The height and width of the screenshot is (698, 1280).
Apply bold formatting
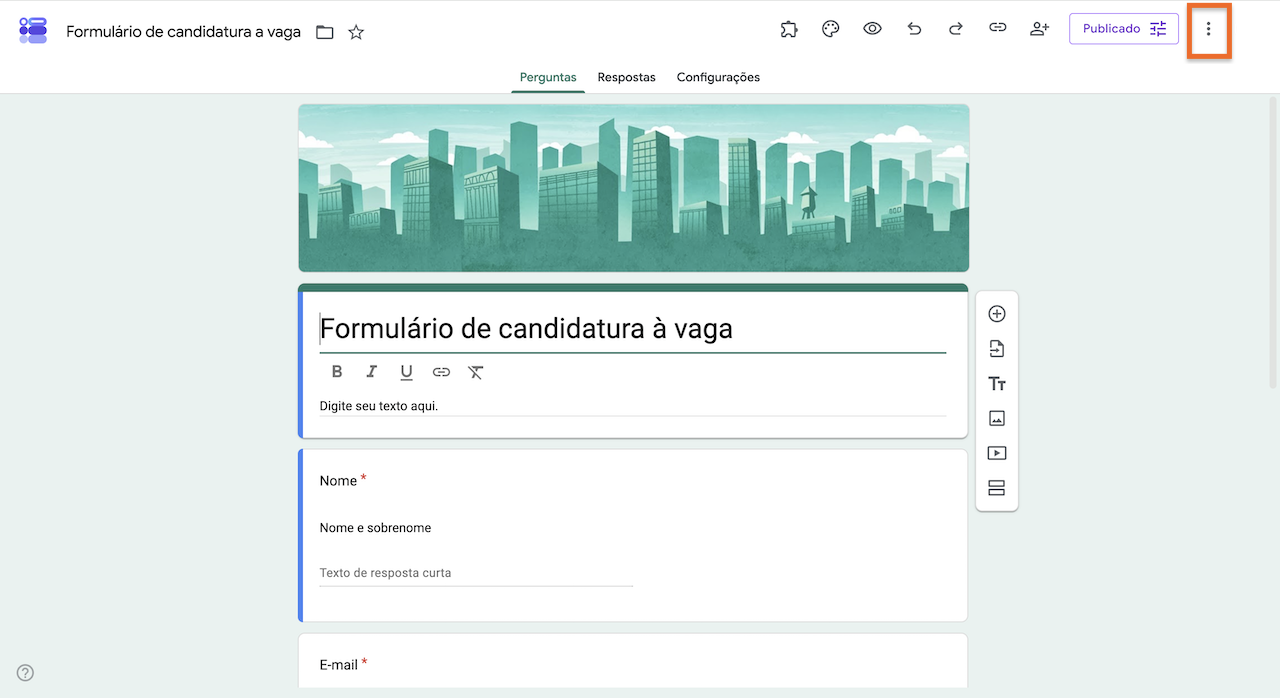click(x=337, y=372)
